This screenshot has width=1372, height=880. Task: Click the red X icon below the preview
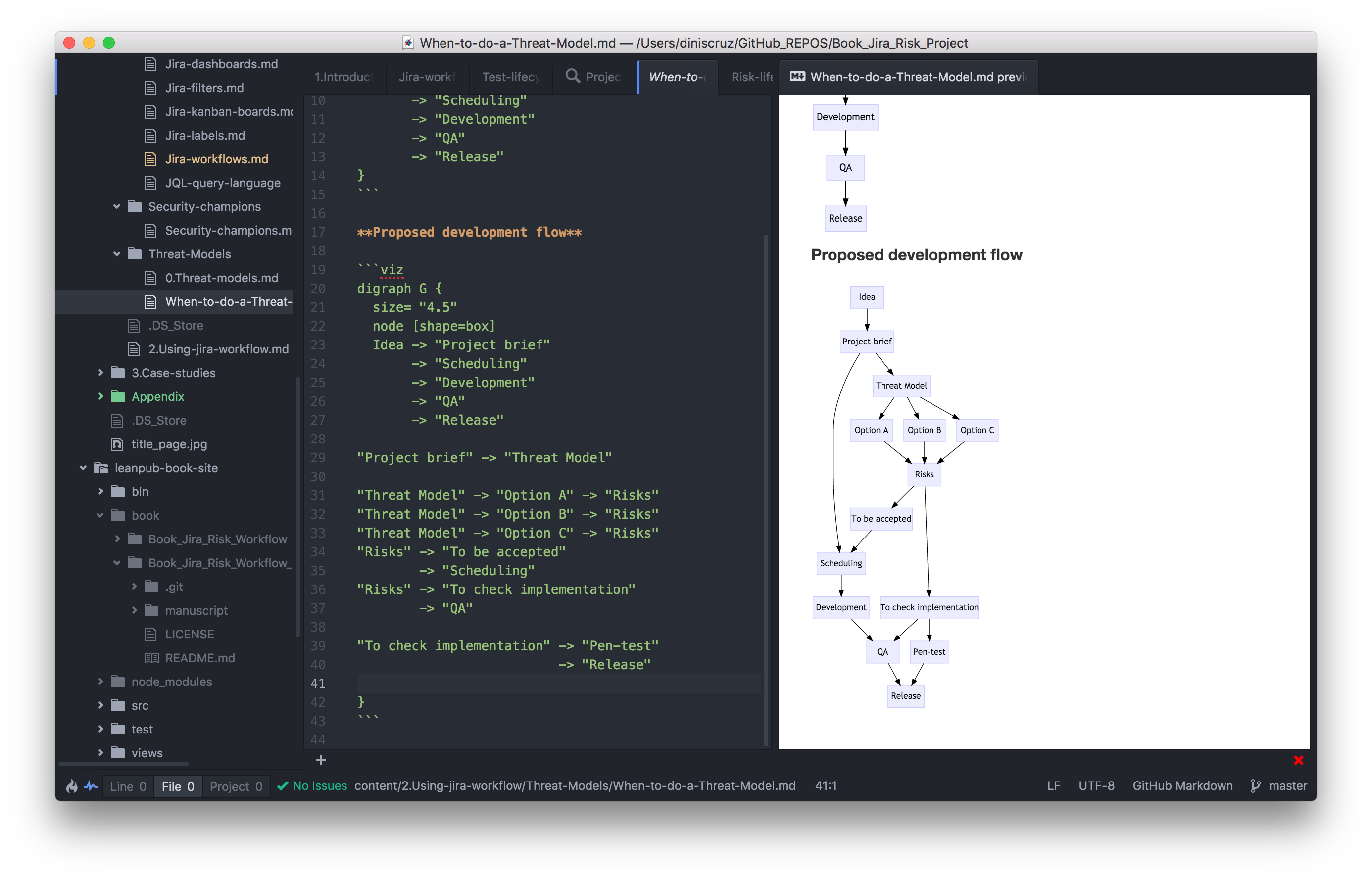(1298, 761)
